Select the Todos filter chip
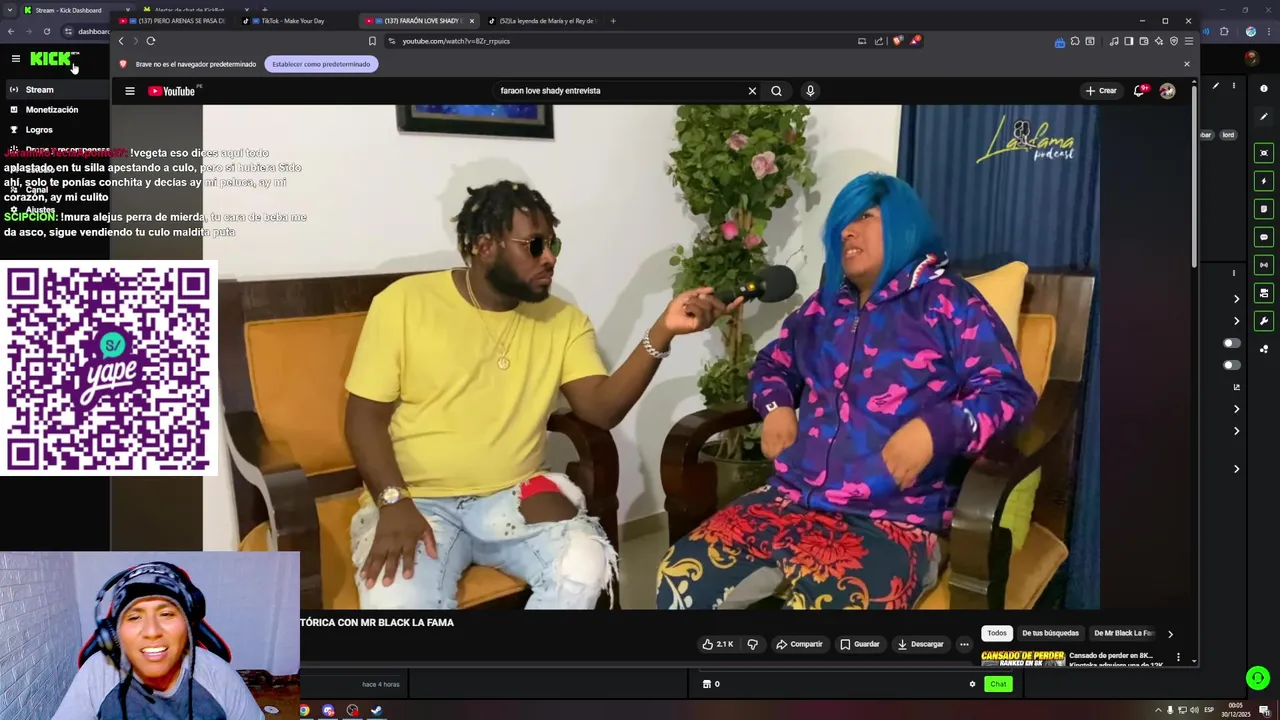The width and height of the screenshot is (1280, 720). tap(997, 633)
